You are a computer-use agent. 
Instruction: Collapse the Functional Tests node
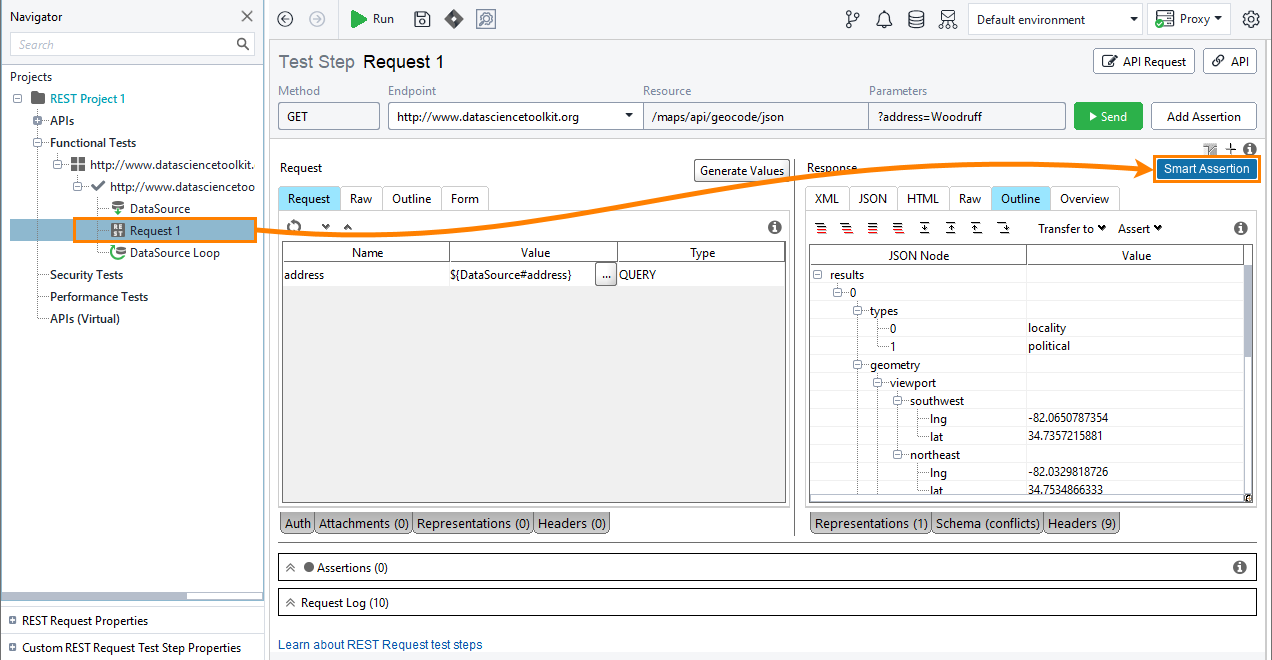point(37,142)
